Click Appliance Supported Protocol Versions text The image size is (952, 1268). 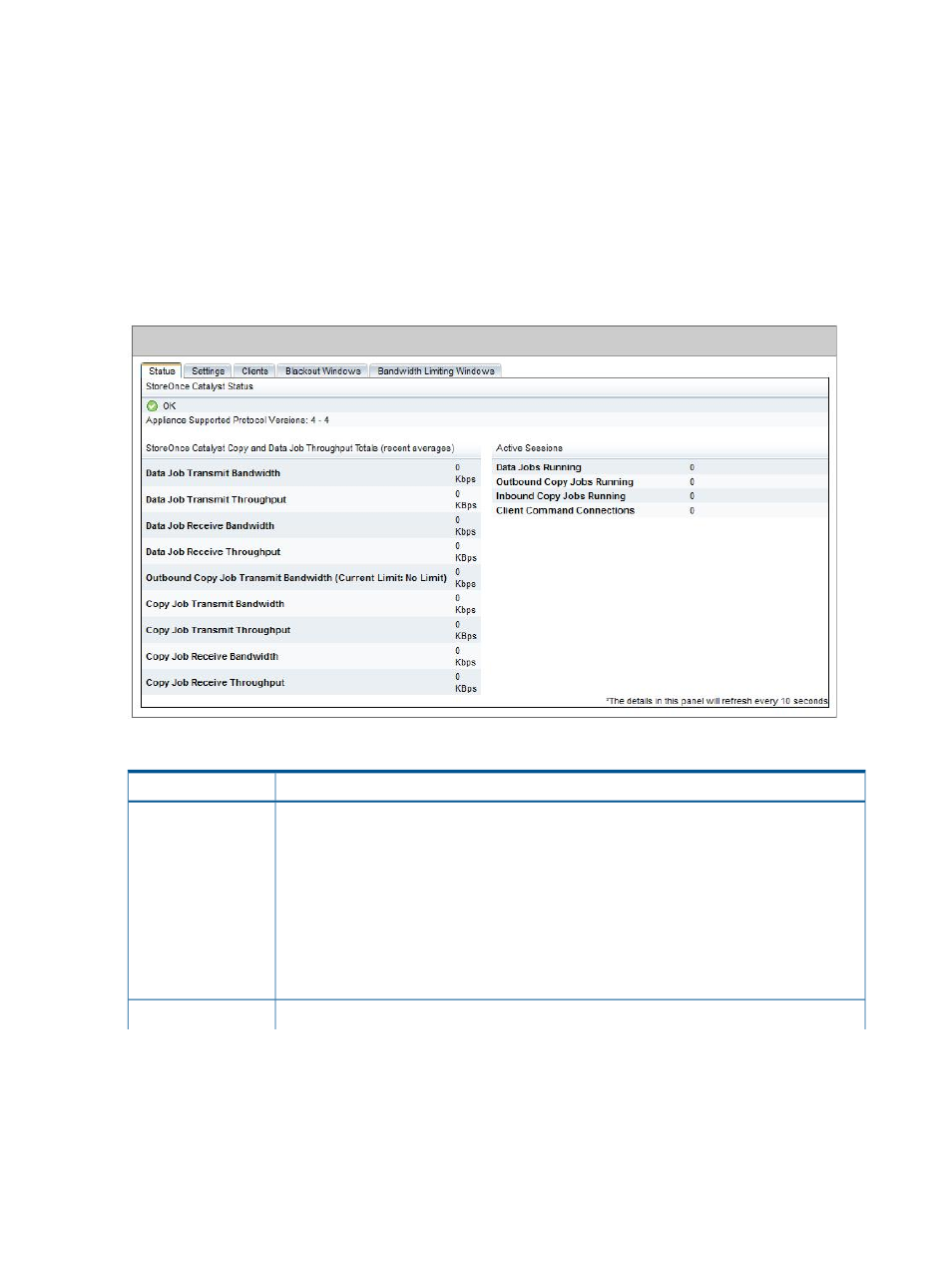pos(238,420)
